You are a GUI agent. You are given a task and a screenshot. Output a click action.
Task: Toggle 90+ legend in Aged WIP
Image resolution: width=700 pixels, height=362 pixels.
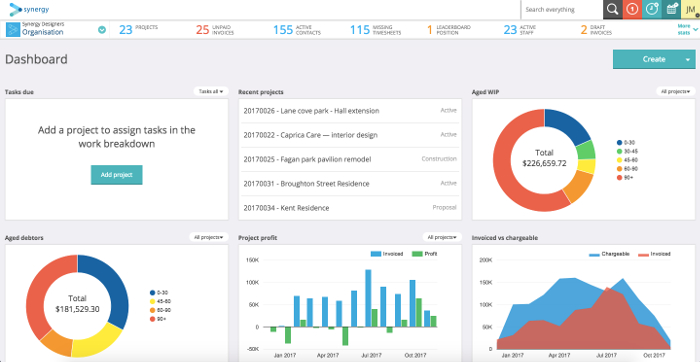pos(625,178)
